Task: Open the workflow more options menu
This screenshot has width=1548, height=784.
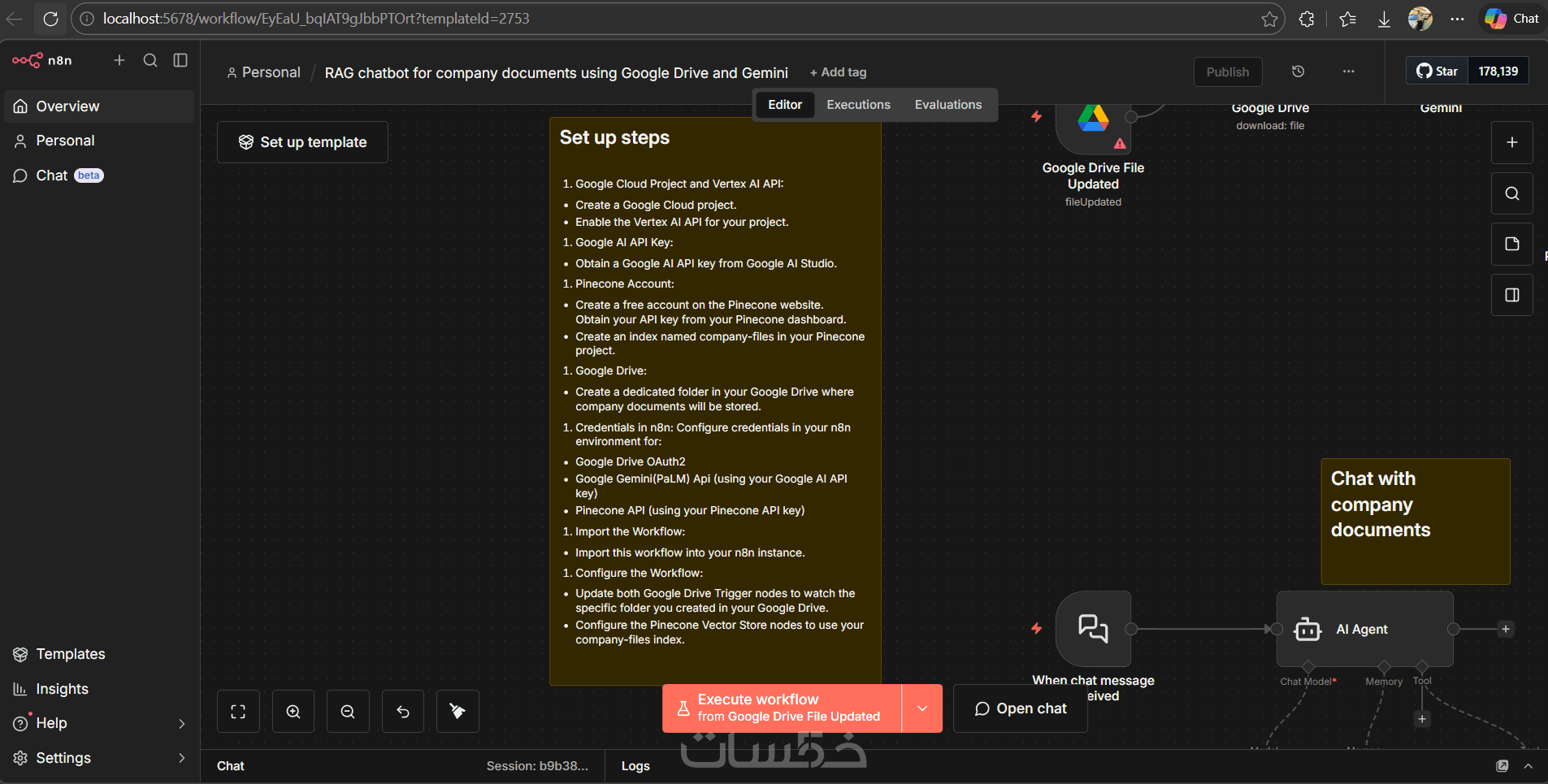Action: coord(1349,71)
